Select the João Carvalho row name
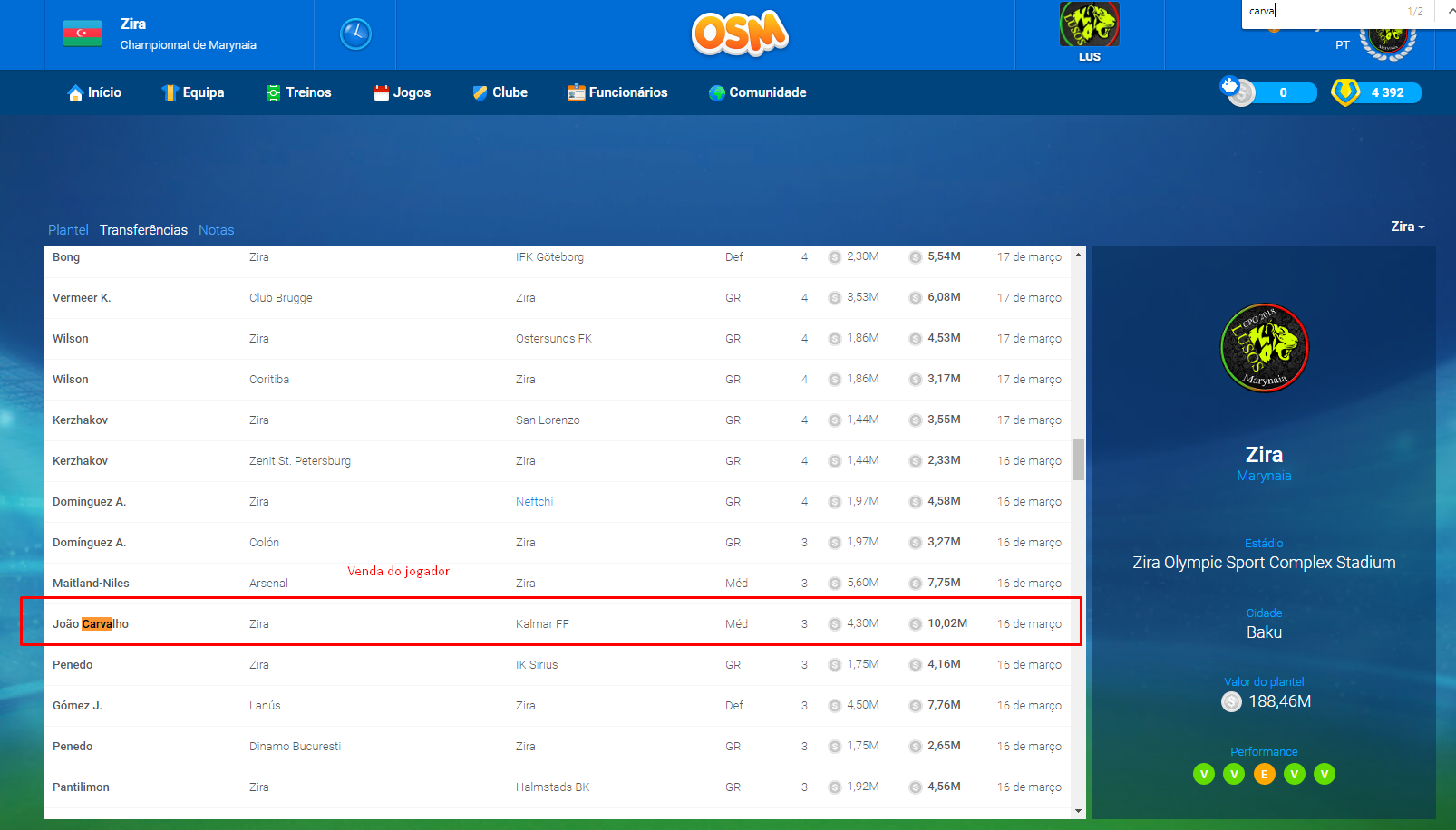 coord(91,623)
